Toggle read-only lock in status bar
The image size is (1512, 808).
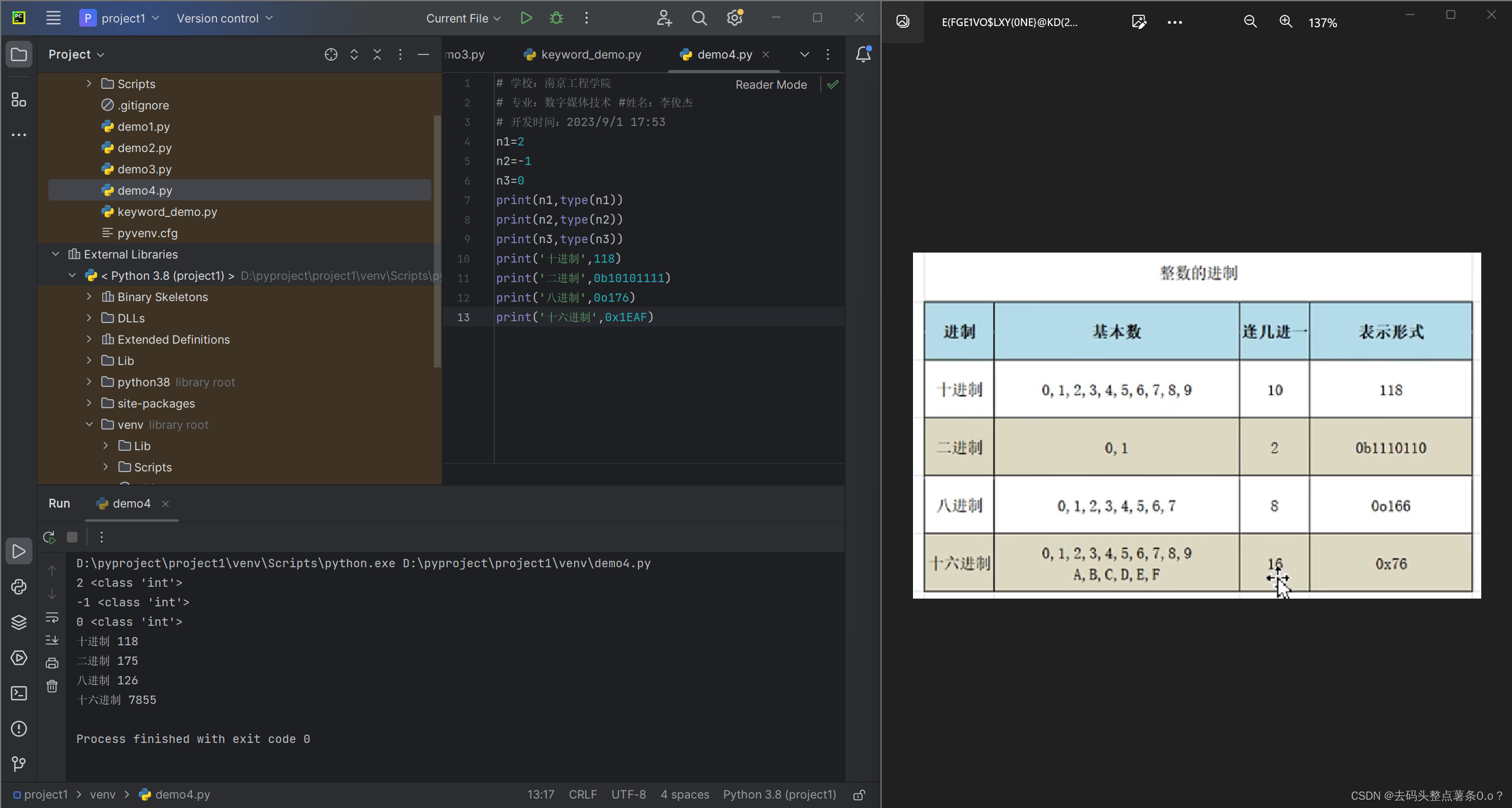(859, 795)
